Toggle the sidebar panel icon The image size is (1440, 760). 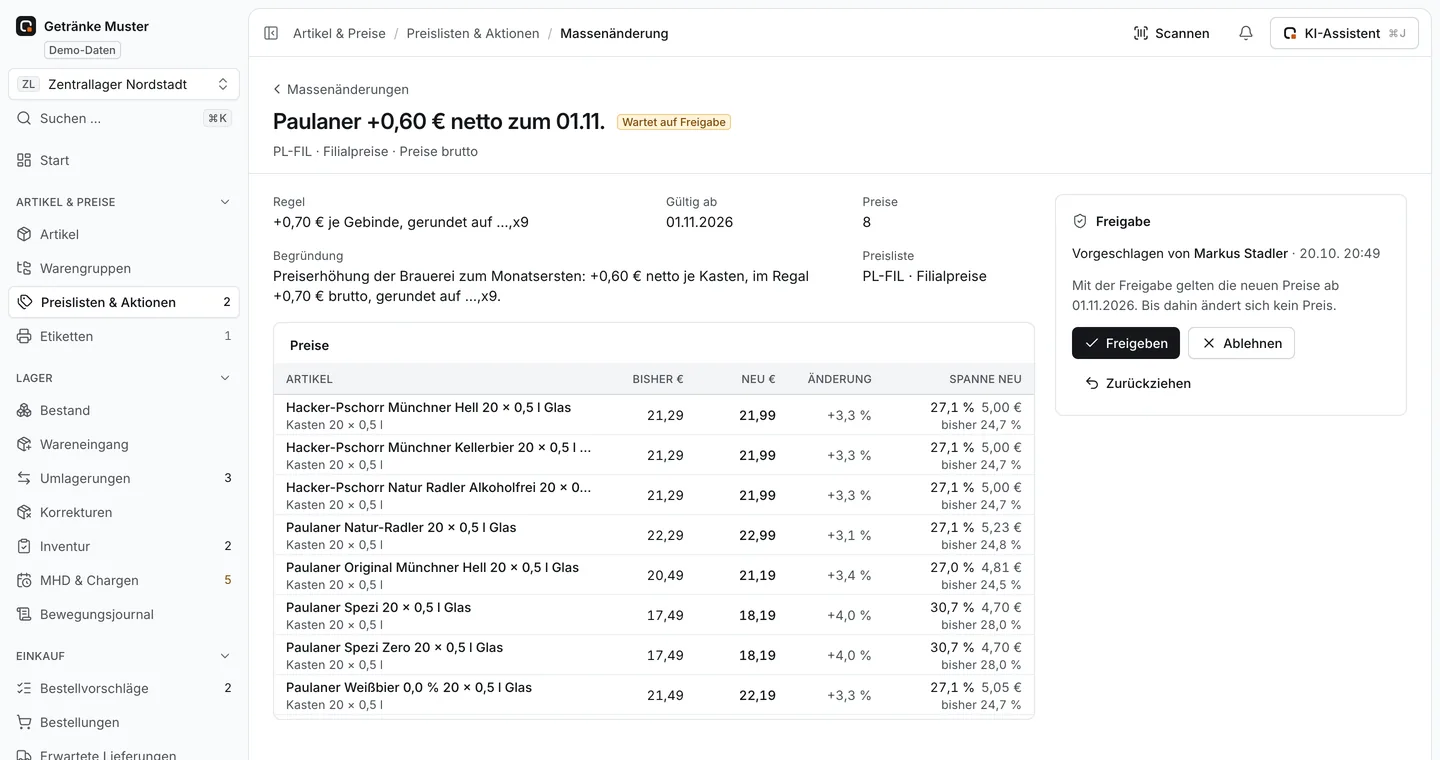coord(271,33)
